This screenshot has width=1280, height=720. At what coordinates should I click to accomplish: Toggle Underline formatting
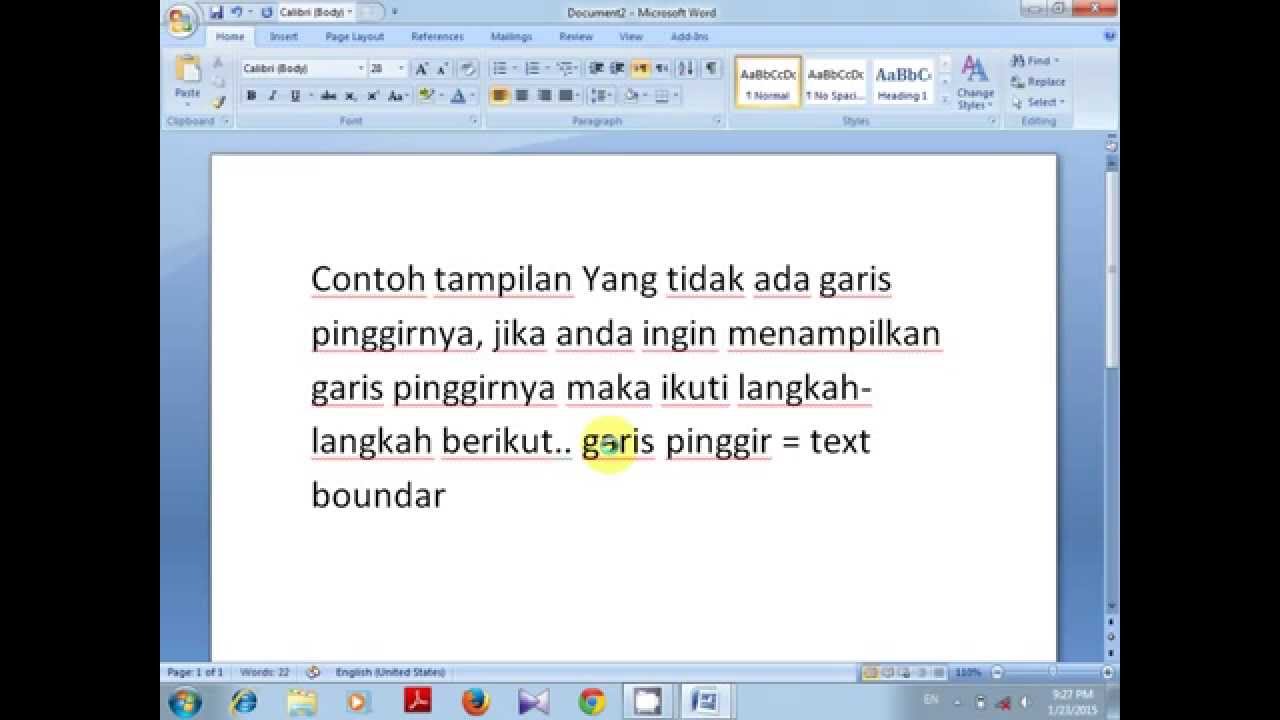295,96
